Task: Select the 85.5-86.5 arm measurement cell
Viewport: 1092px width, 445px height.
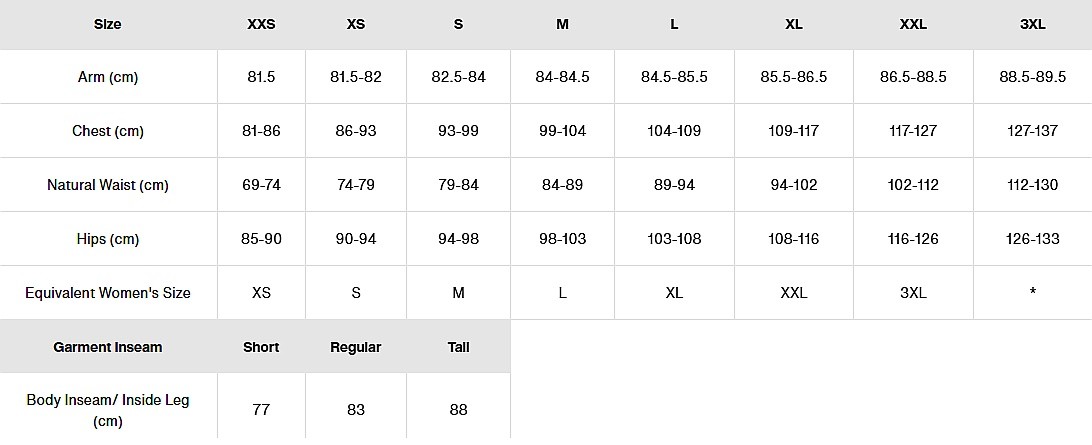Action: [x=794, y=77]
